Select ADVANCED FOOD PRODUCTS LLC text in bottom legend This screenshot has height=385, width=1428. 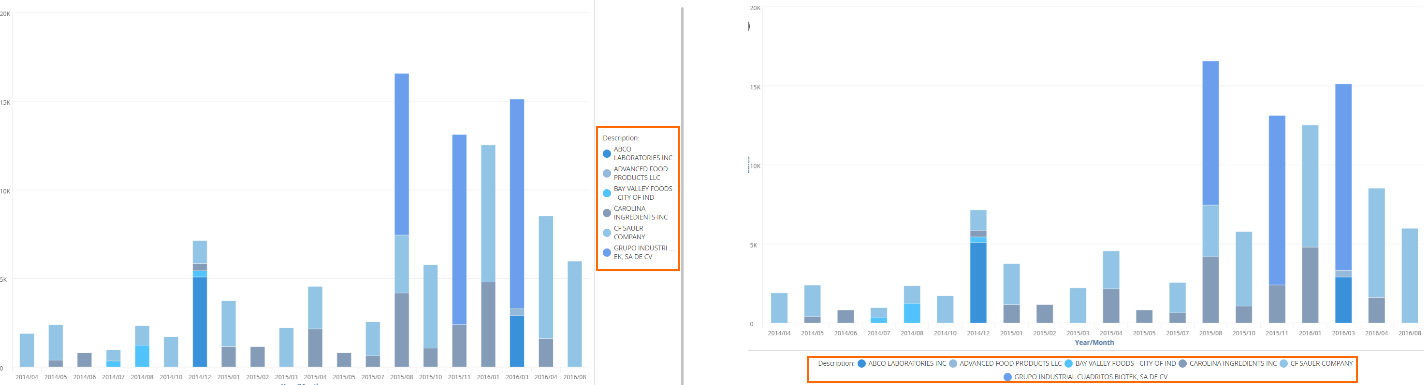pyautogui.click(x=1010, y=364)
